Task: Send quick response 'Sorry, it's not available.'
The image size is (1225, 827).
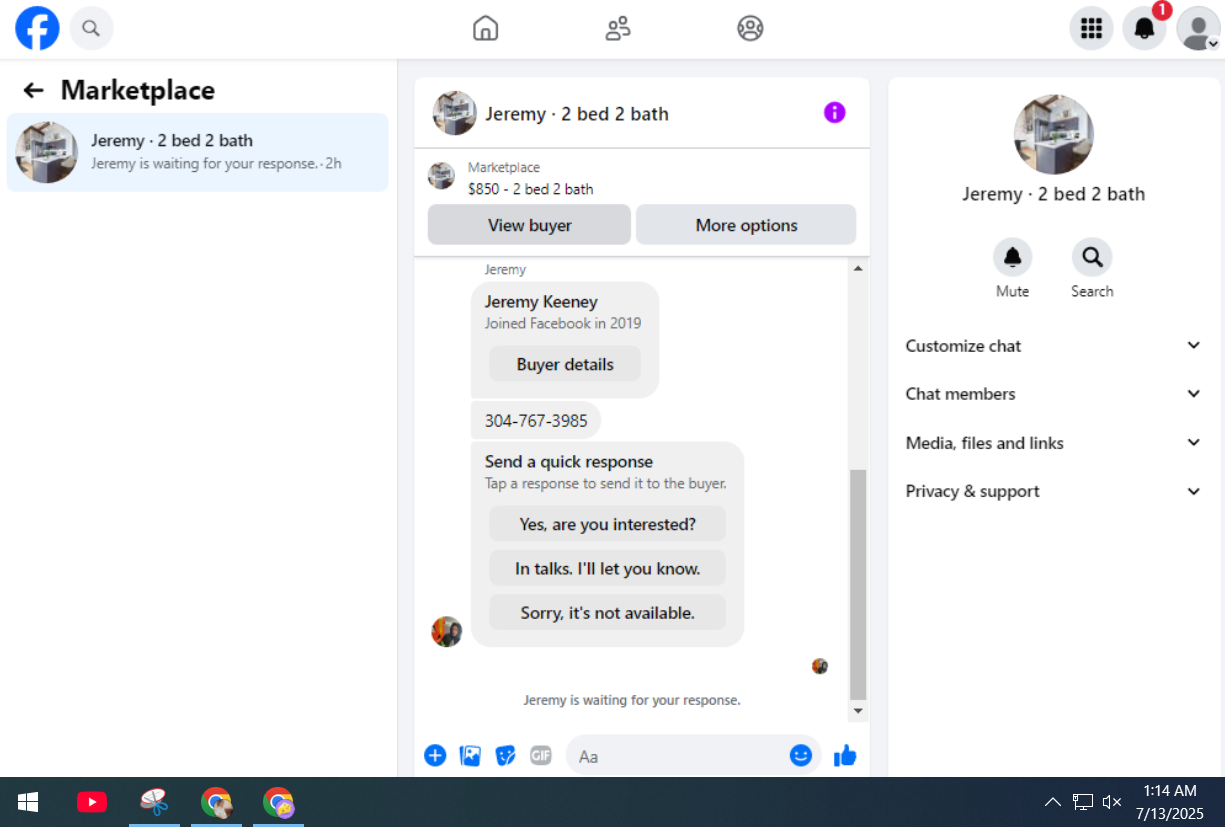Action: (x=607, y=613)
